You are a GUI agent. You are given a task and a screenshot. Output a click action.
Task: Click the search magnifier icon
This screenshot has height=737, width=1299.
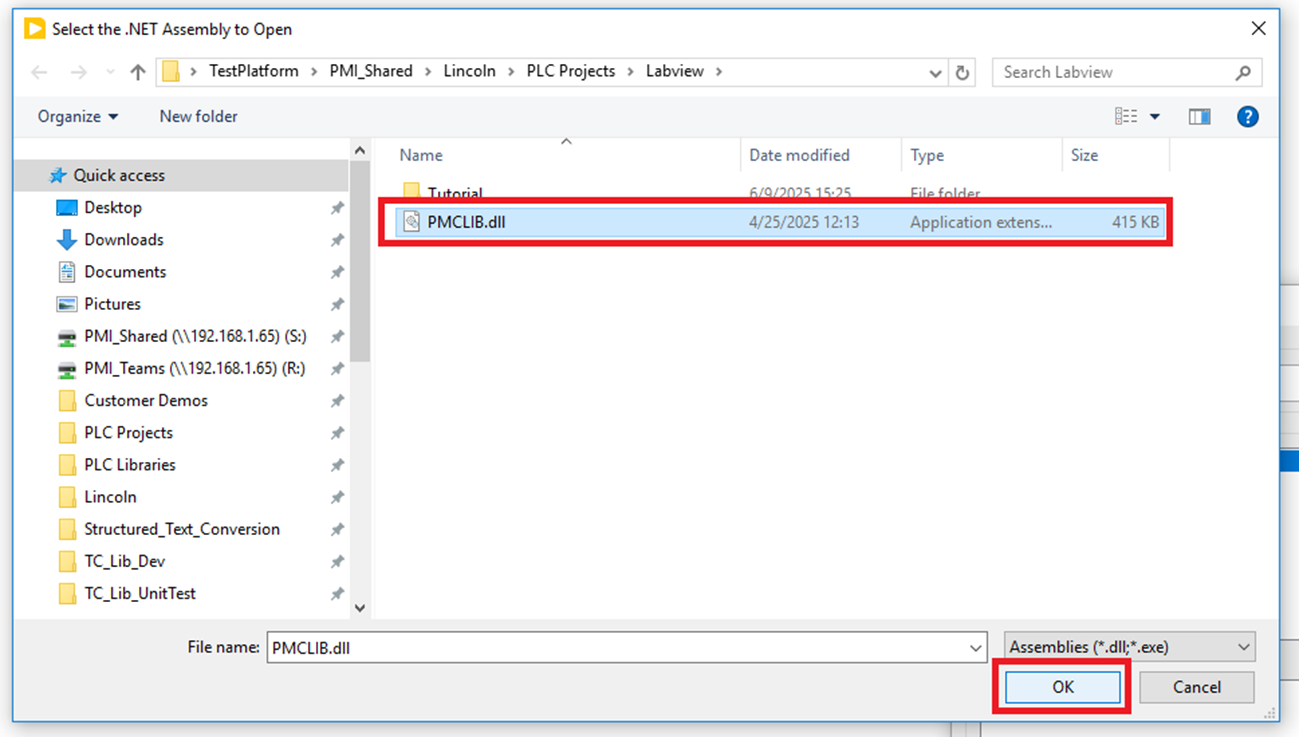(1243, 72)
